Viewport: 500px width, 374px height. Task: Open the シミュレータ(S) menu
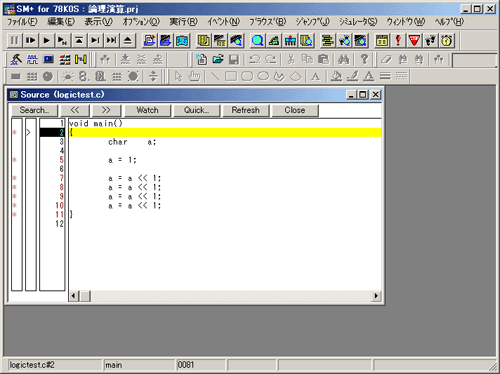tap(358, 22)
